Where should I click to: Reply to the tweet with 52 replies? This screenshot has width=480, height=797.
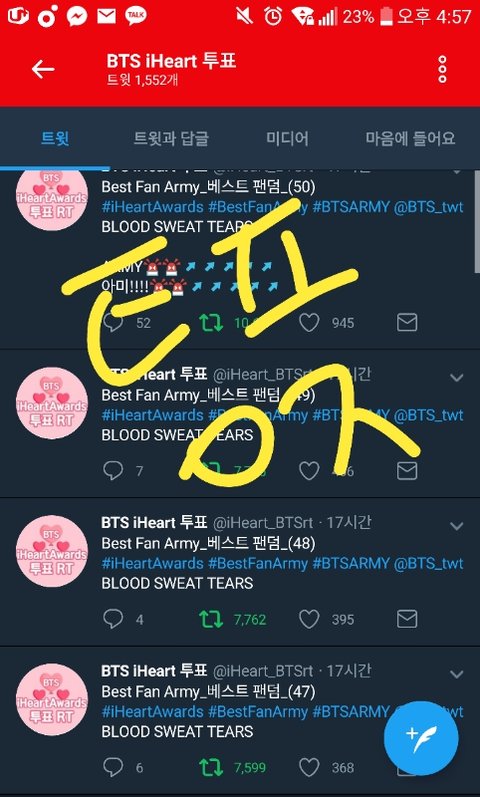click(112, 322)
